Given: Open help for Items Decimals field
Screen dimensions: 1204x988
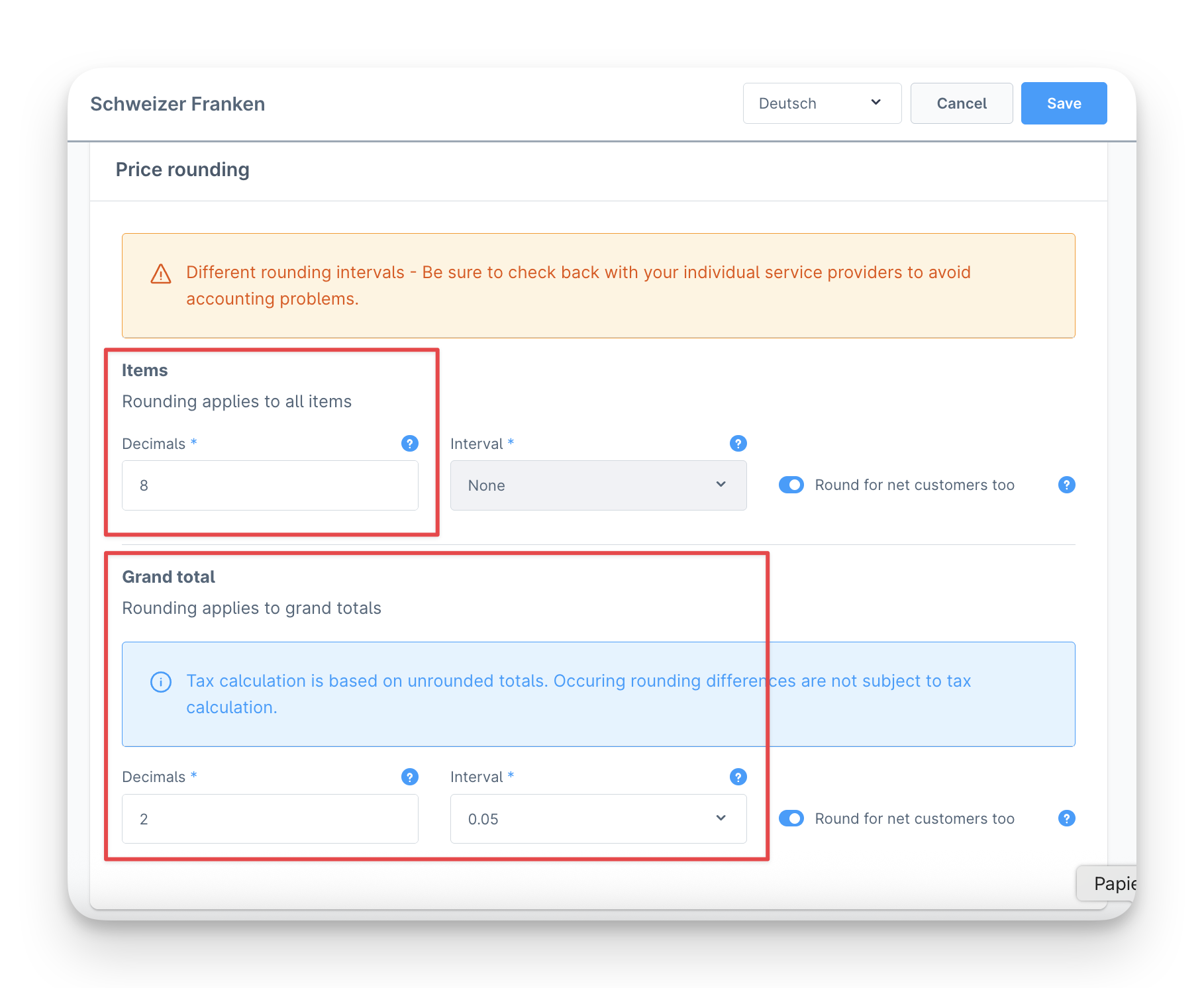Looking at the screenshot, I should [x=409, y=444].
